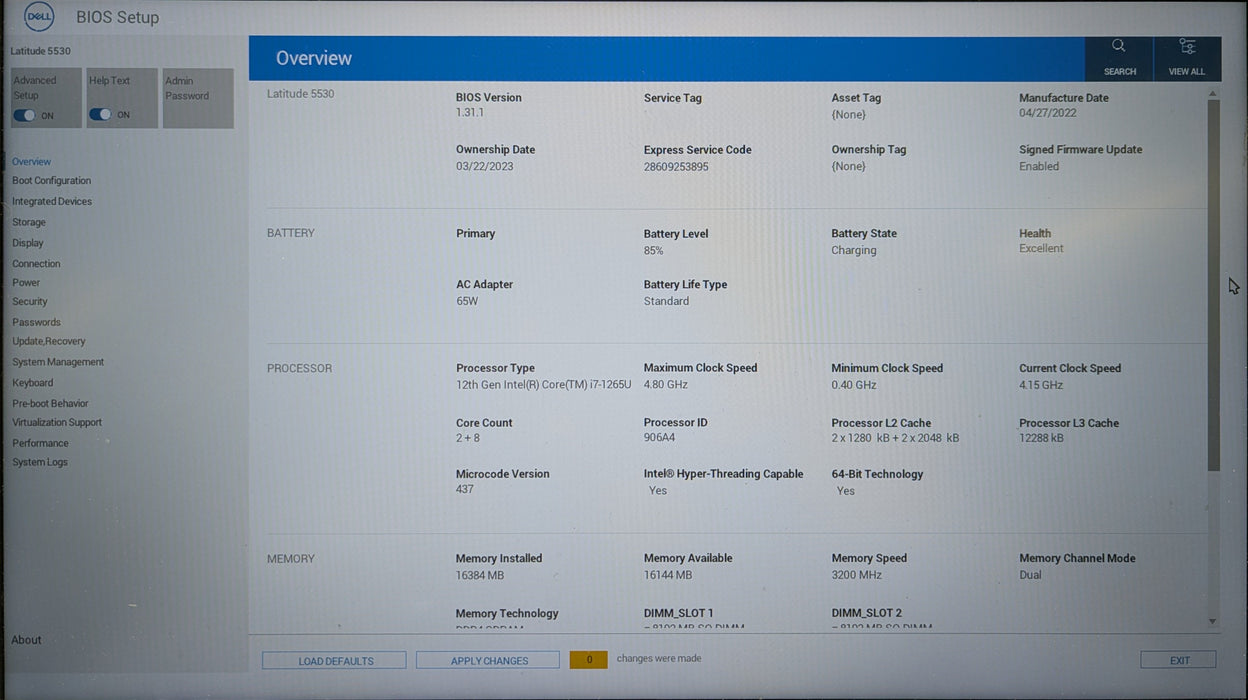Click Battery State Charging value
Screen dimensions: 1248x700
click(x=854, y=251)
